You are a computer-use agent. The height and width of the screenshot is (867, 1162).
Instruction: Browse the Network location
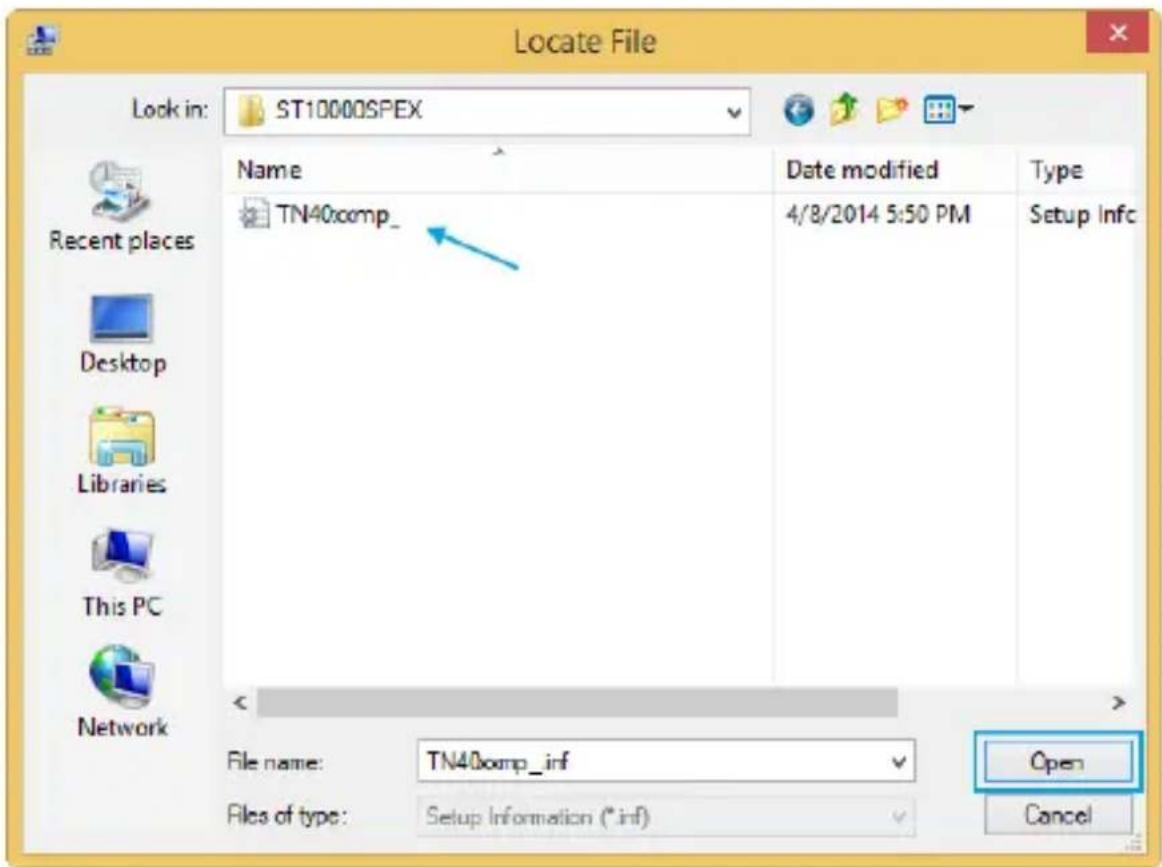pos(122,692)
